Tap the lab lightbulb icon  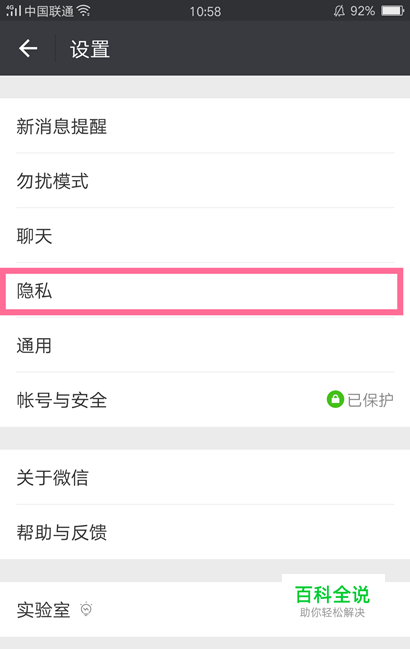[86, 609]
